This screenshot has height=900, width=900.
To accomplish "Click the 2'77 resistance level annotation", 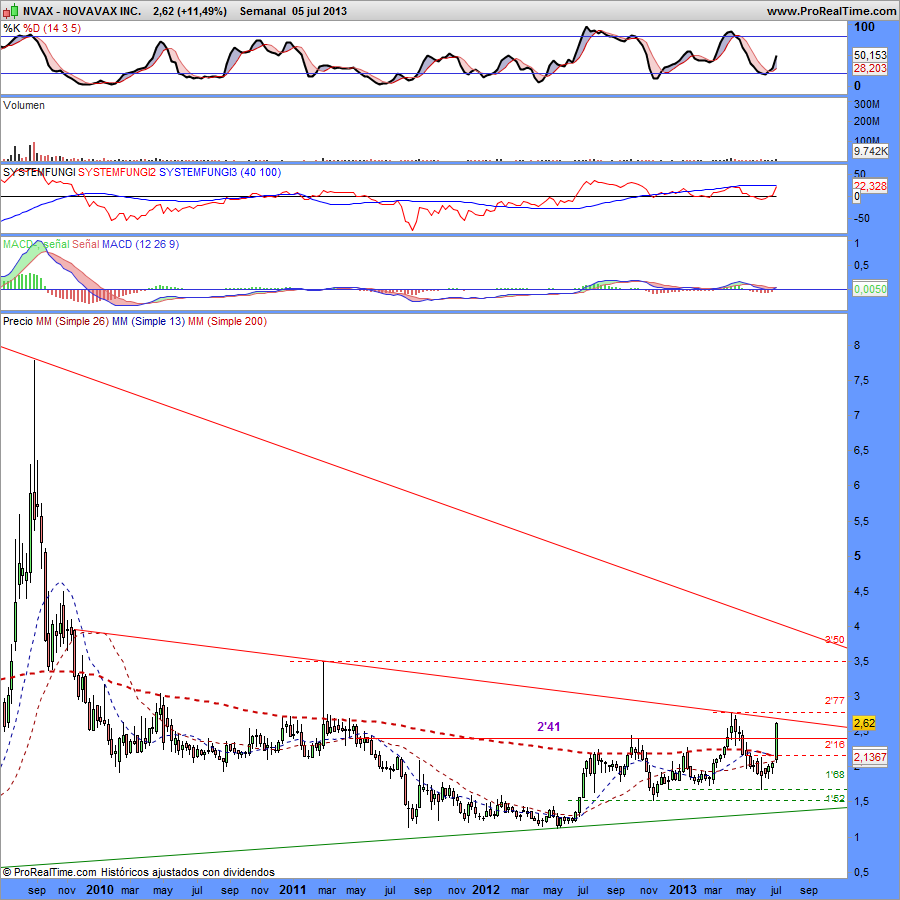I will click(835, 700).
